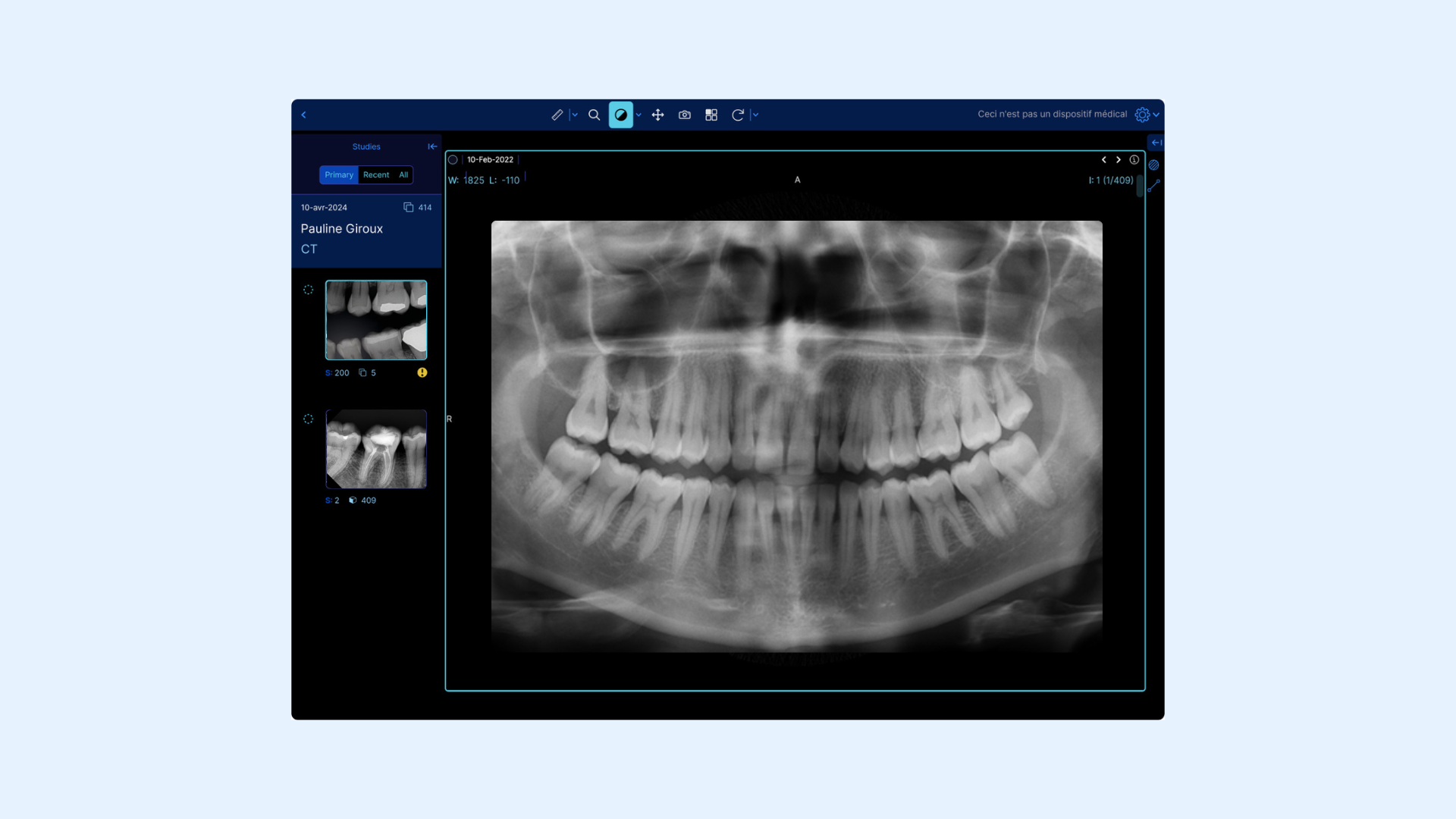
Task: Select the measurement ruler tool
Action: point(557,115)
